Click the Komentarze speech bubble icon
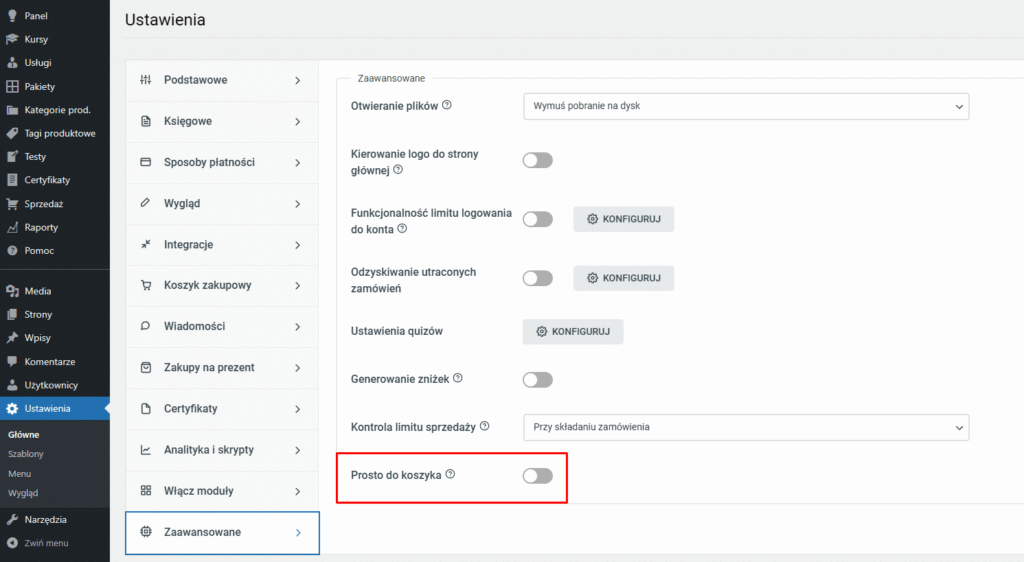 tap(12, 362)
